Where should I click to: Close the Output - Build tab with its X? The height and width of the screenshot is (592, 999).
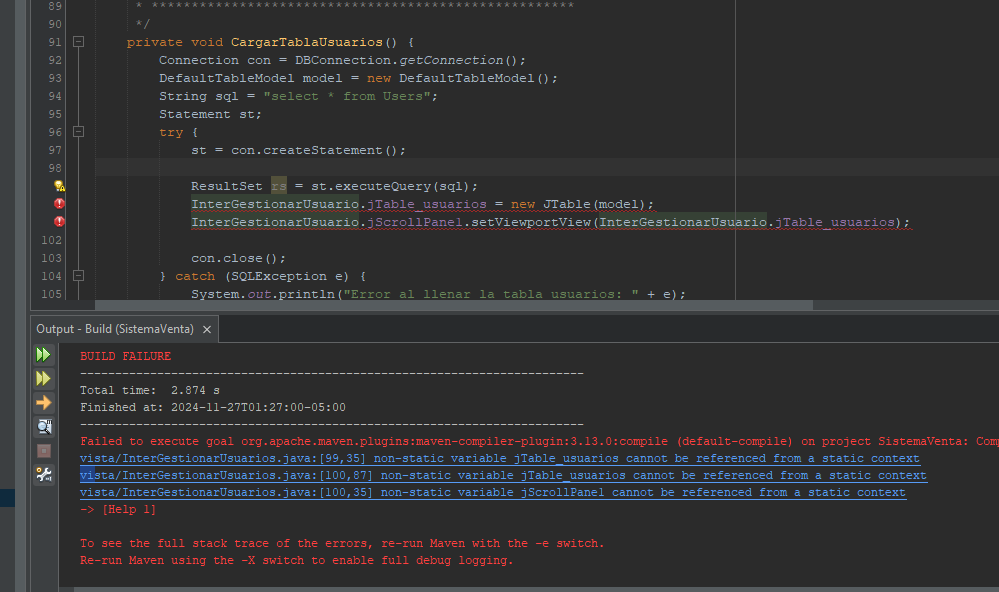click(206, 328)
